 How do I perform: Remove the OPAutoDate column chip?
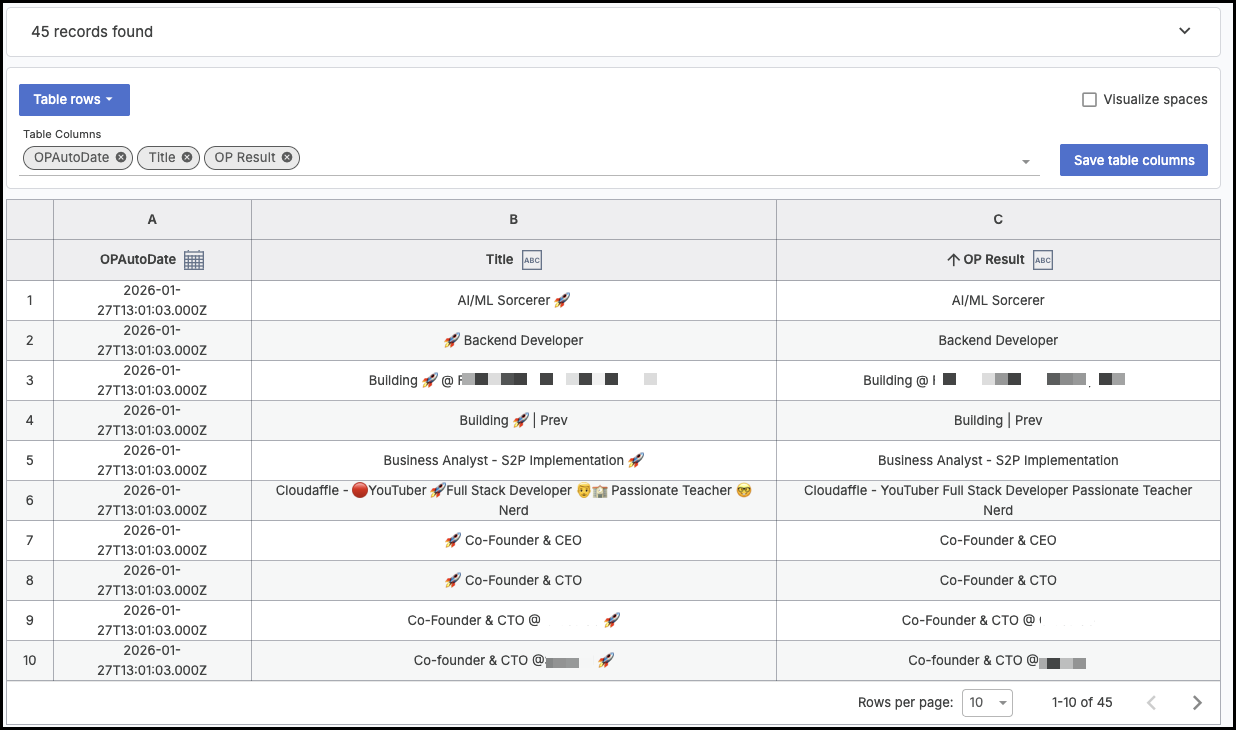119,157
